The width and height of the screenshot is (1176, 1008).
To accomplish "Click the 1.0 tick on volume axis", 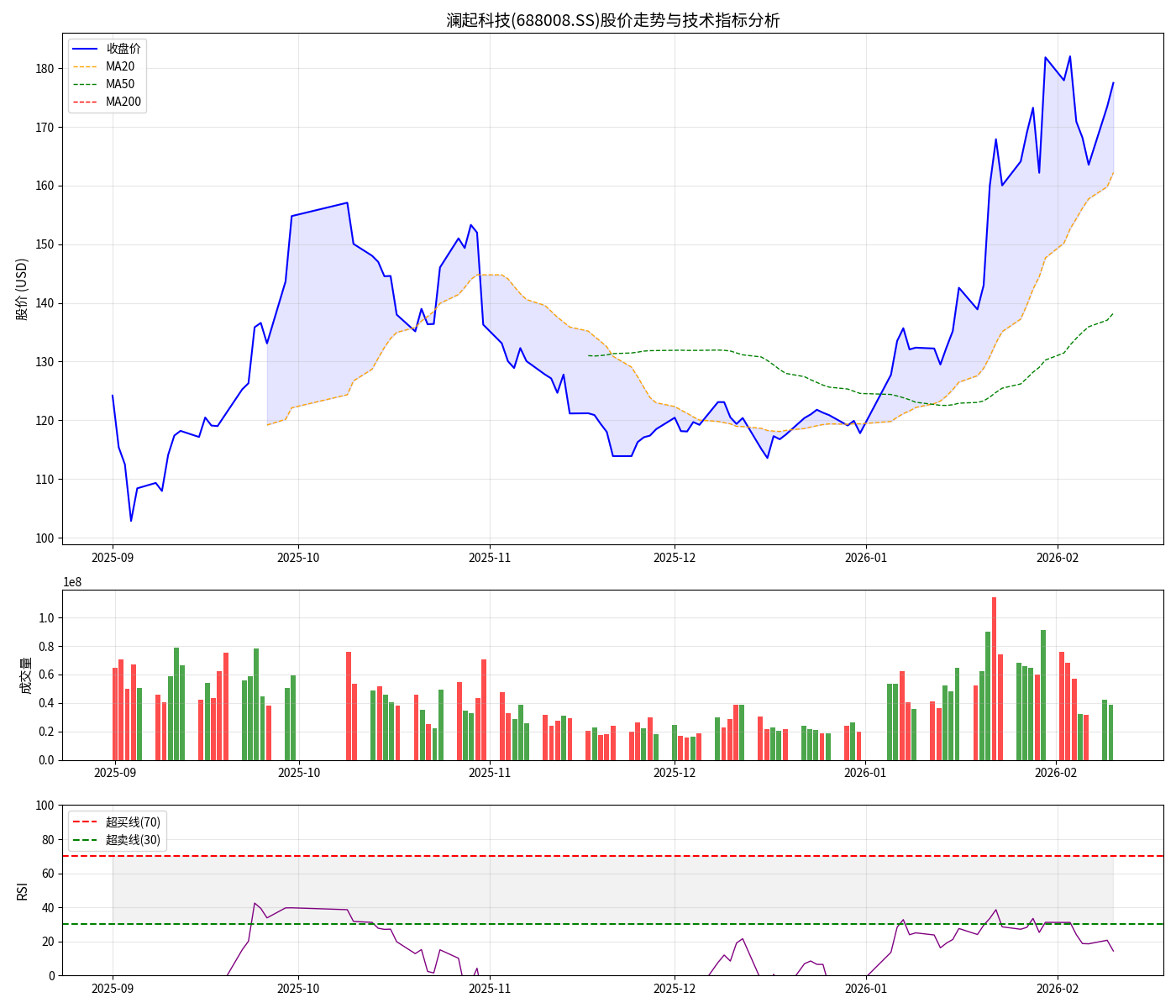I will (46, 618).
